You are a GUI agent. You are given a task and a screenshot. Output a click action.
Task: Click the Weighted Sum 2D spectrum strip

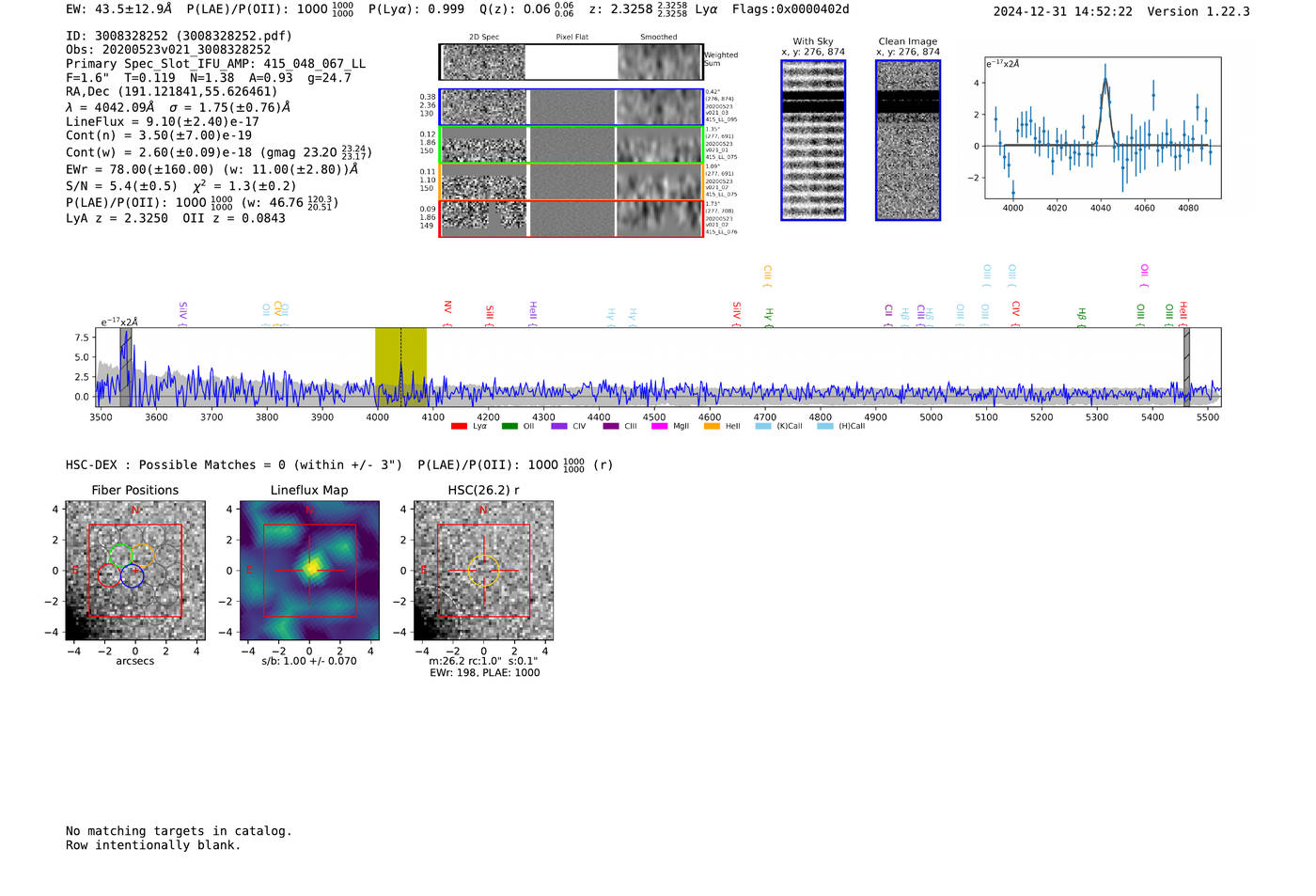tap(571, 62)
